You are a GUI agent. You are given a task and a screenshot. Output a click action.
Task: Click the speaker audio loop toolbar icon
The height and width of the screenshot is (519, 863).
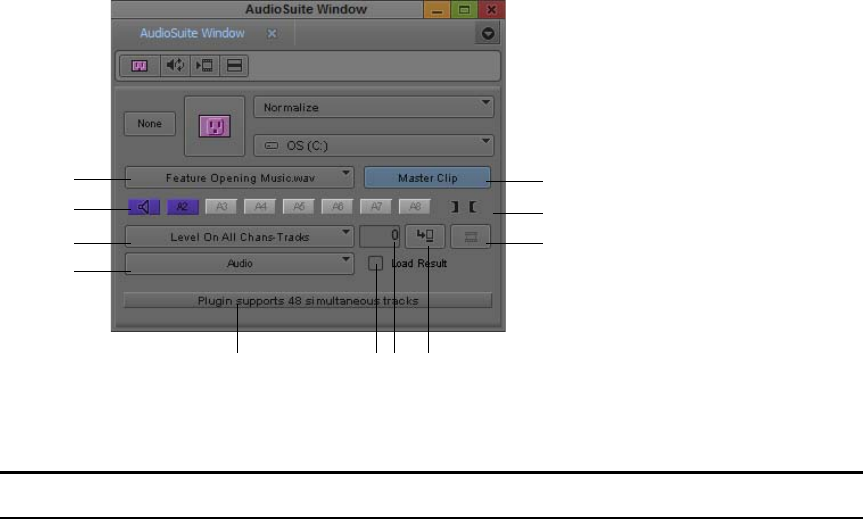tap(176, 65)
